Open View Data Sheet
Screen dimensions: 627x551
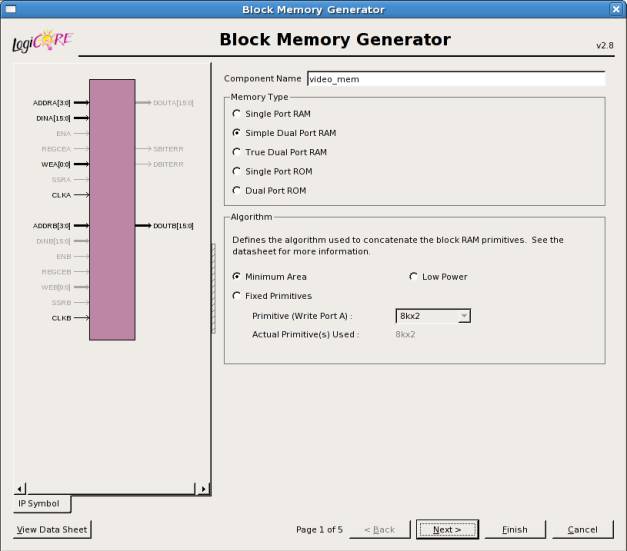click(52, 529)
